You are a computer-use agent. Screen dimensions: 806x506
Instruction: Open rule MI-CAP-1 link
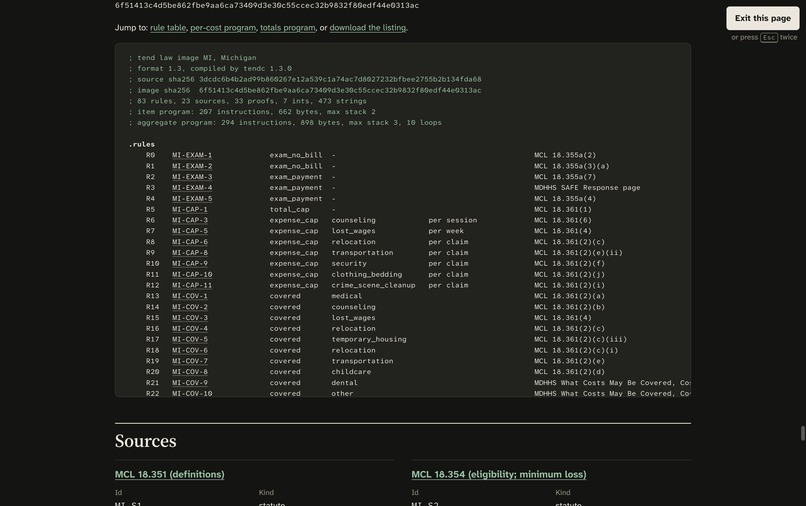[x=190, y=209]
